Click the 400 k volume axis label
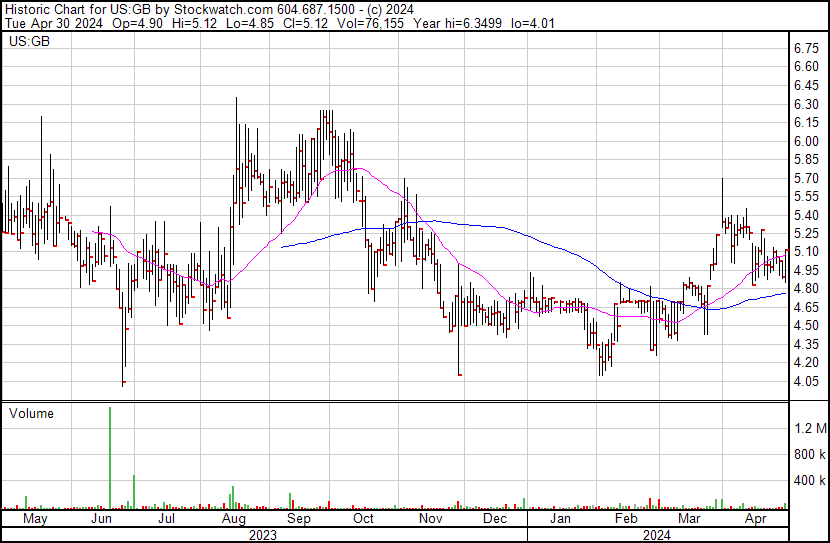Viewport: 830px width, 543px height. pos(810,480)
